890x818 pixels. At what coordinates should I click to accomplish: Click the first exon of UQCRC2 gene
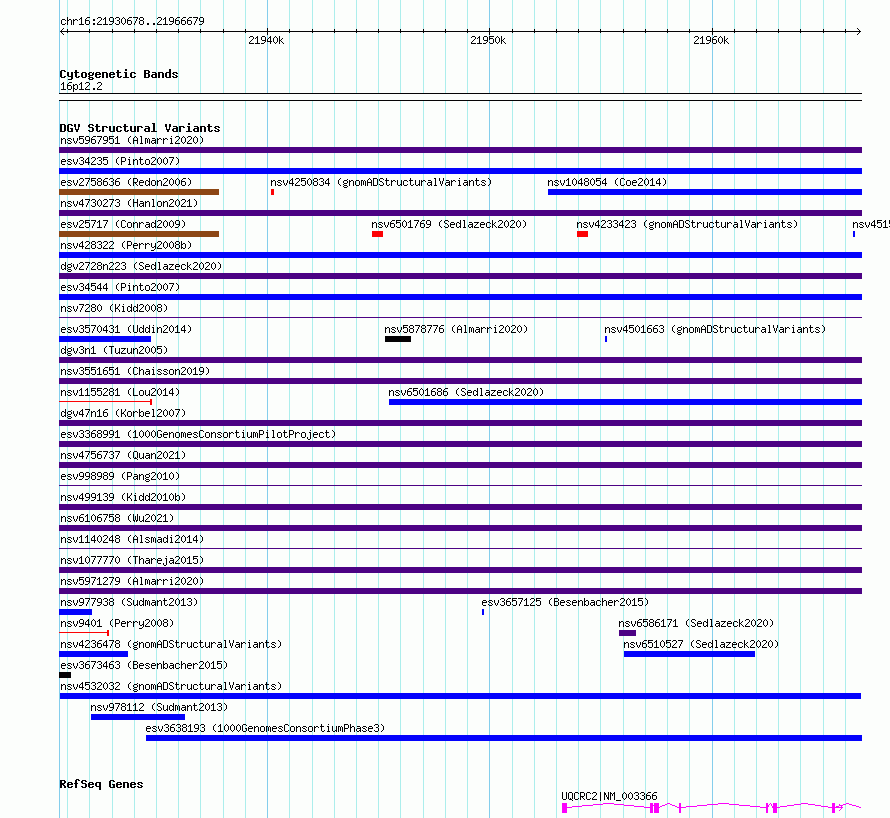click(565, 808)
